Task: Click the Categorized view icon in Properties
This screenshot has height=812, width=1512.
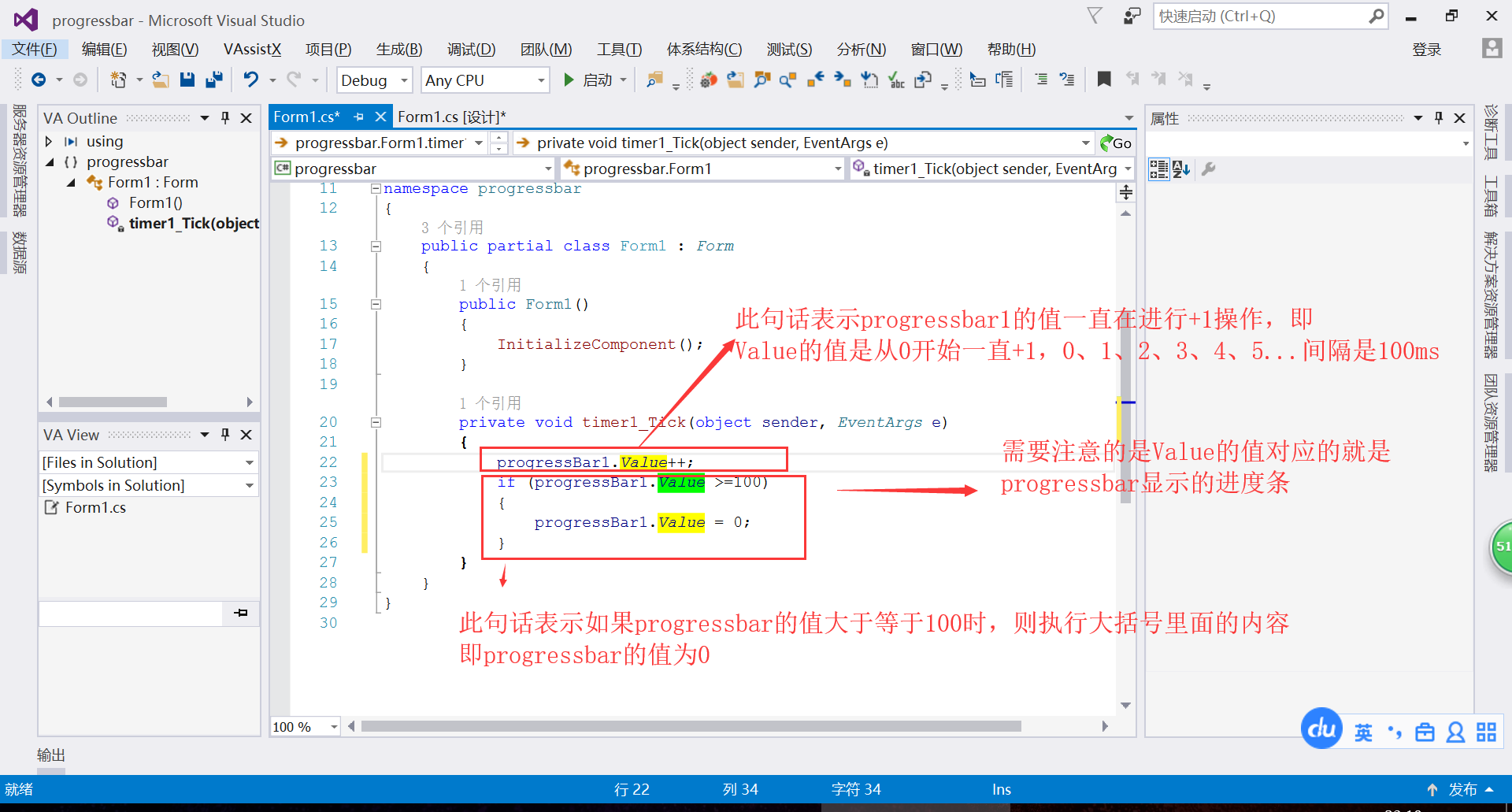Action: pos(1158,169)
